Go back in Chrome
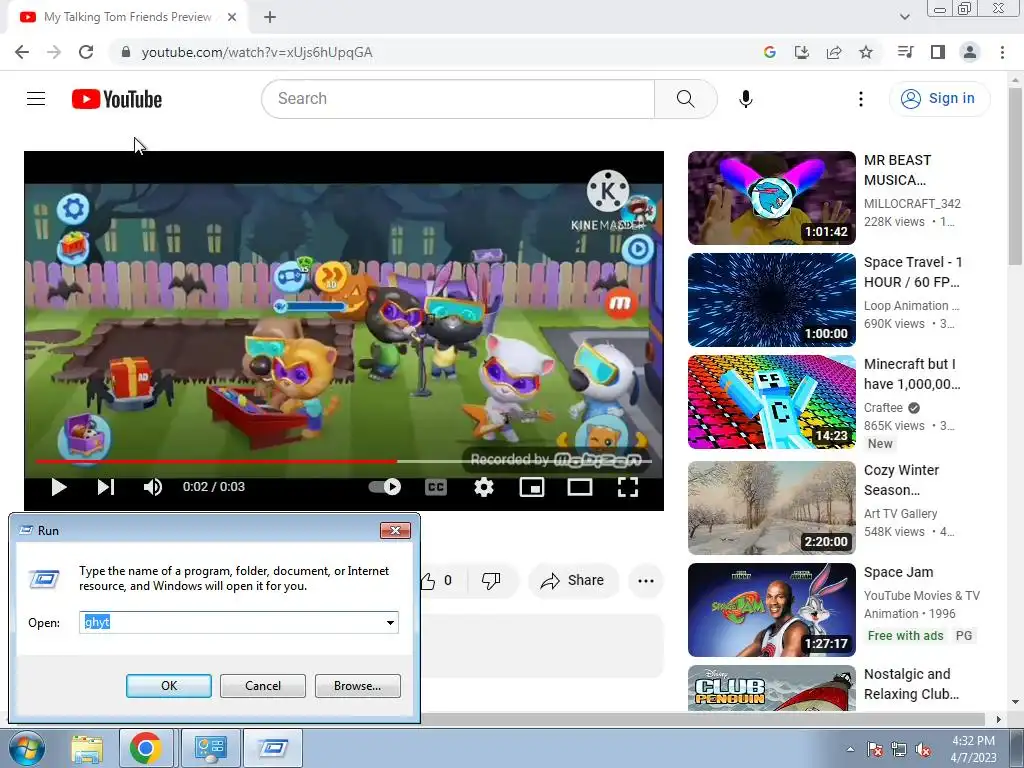1024x768 pixels. (22, 52)
